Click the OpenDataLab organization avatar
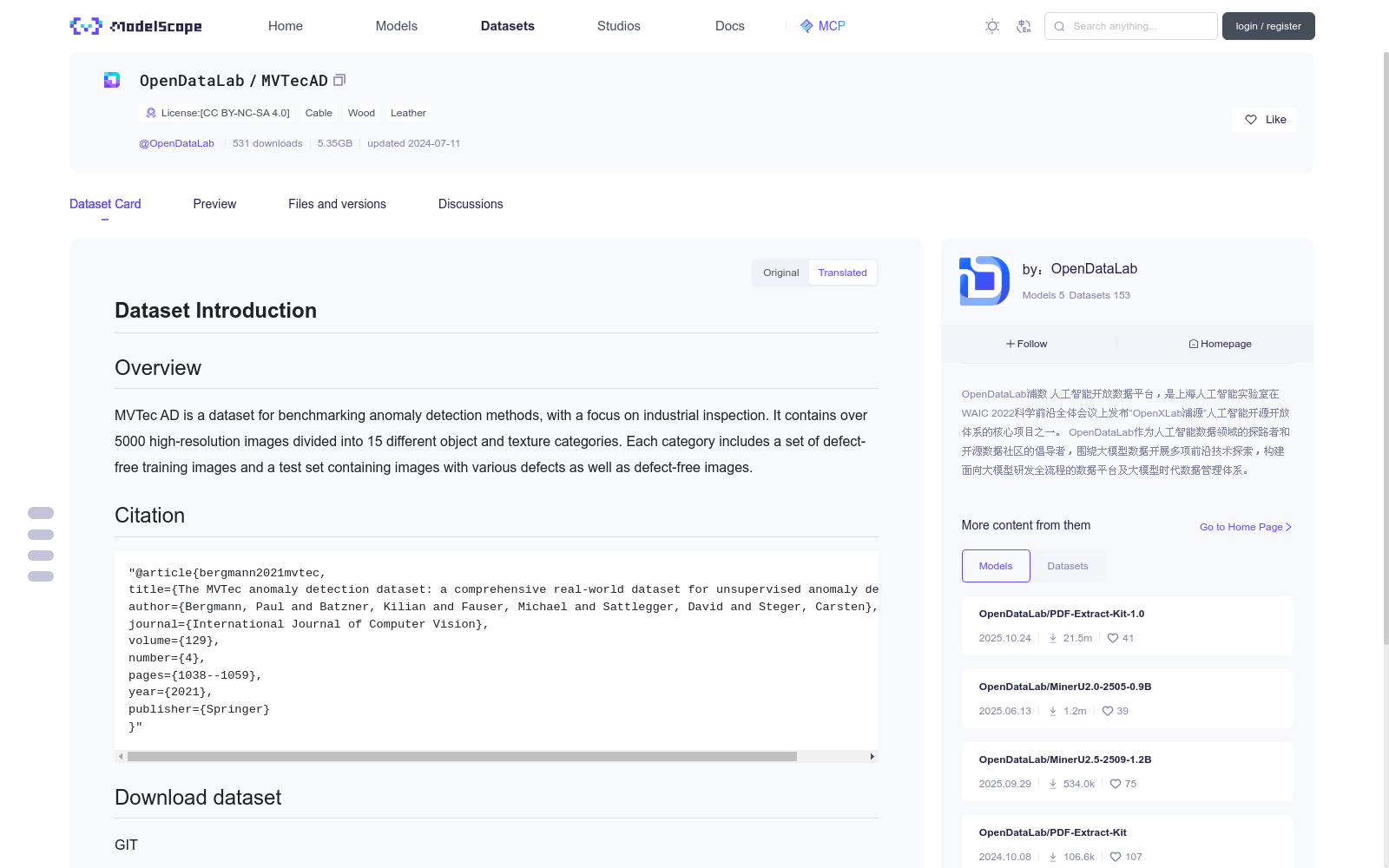 click(984, 280)
